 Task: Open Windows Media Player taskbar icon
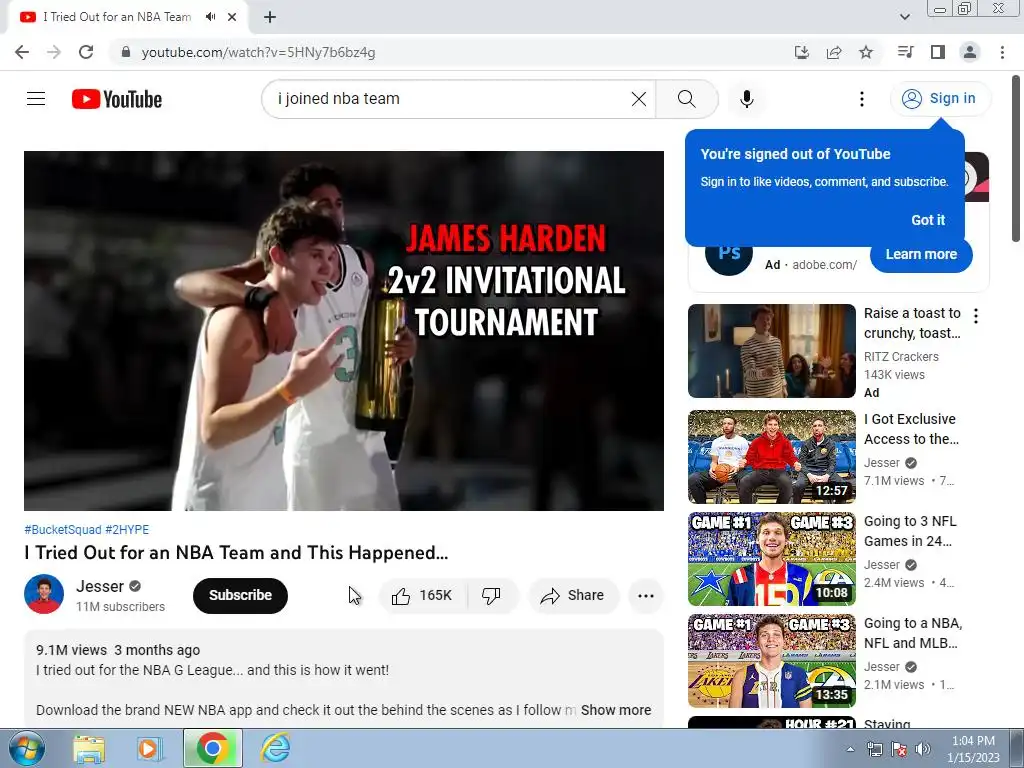coord(150,748)
